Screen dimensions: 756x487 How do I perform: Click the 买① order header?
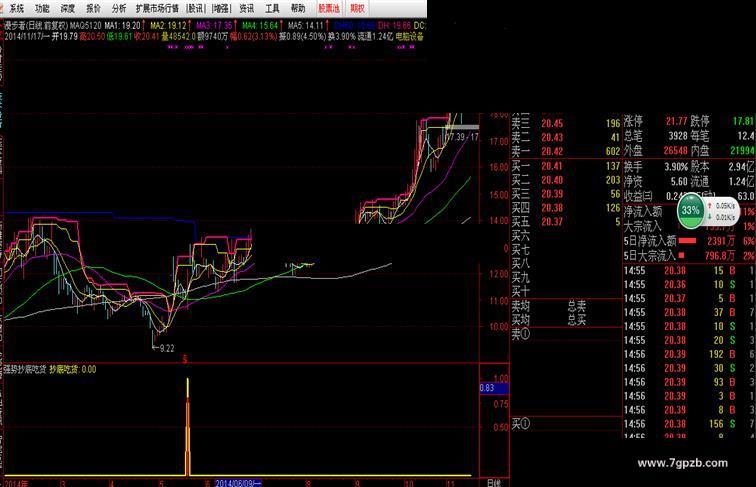521,424
